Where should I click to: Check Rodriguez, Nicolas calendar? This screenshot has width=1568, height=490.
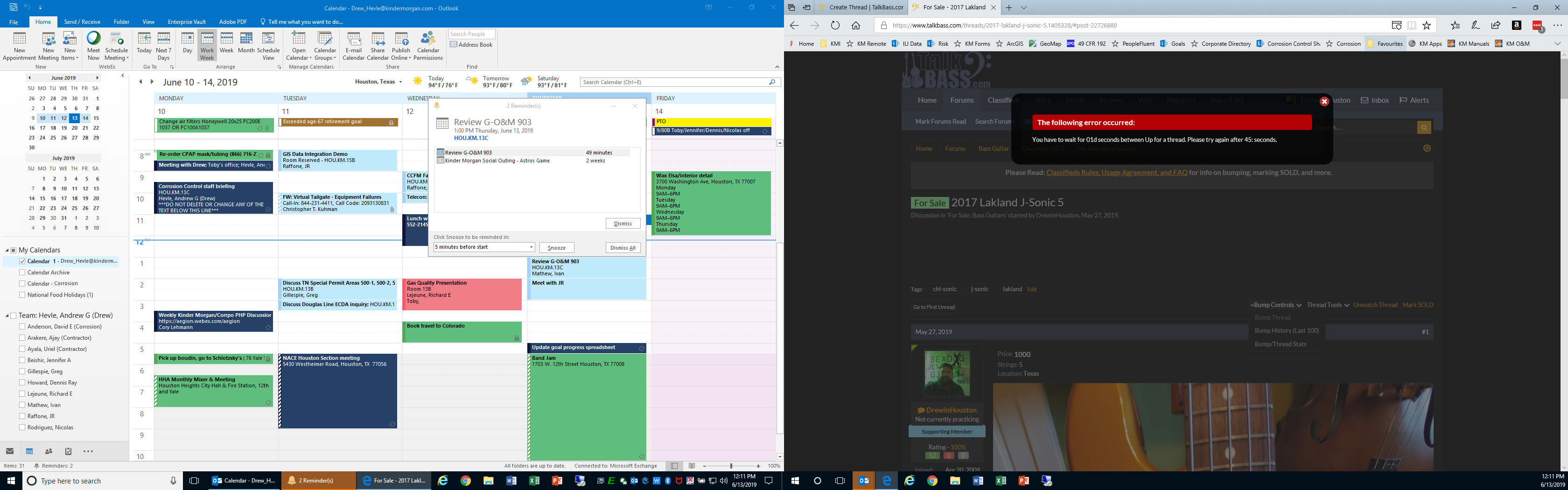pos(22,427)
